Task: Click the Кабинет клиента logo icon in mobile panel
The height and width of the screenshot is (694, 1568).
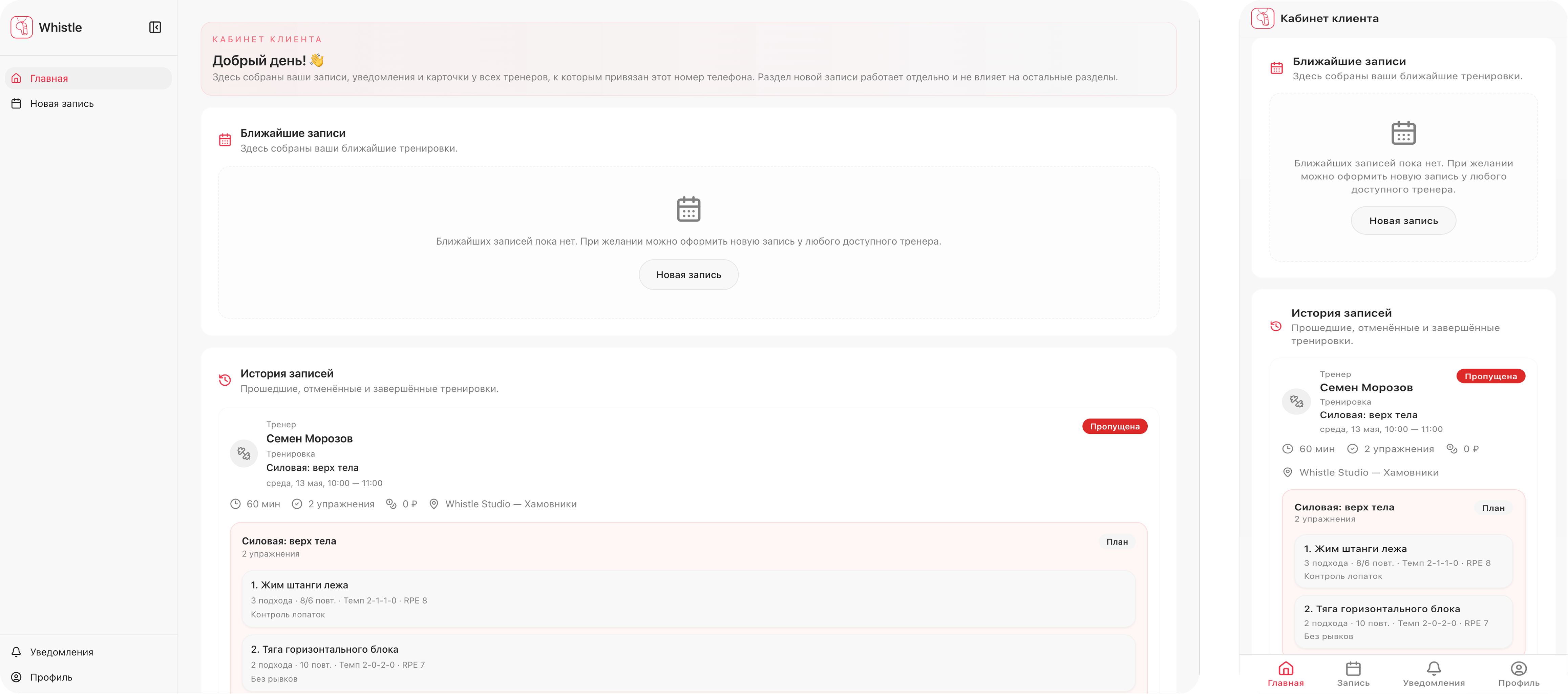Action: (x=1263, y=18)
